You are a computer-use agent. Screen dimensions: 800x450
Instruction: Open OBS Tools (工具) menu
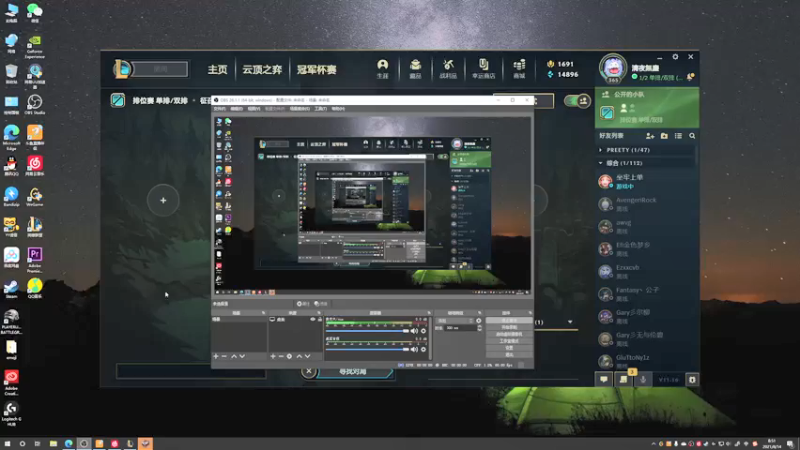click(x=320, y=109)
